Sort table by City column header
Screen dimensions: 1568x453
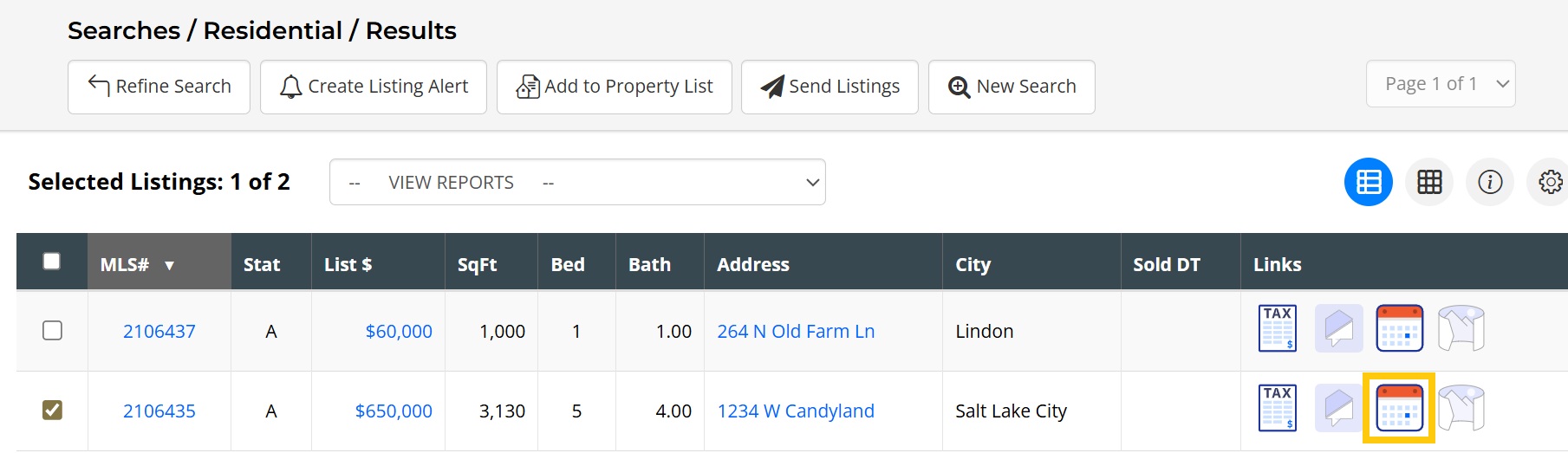tap(973, 265)
